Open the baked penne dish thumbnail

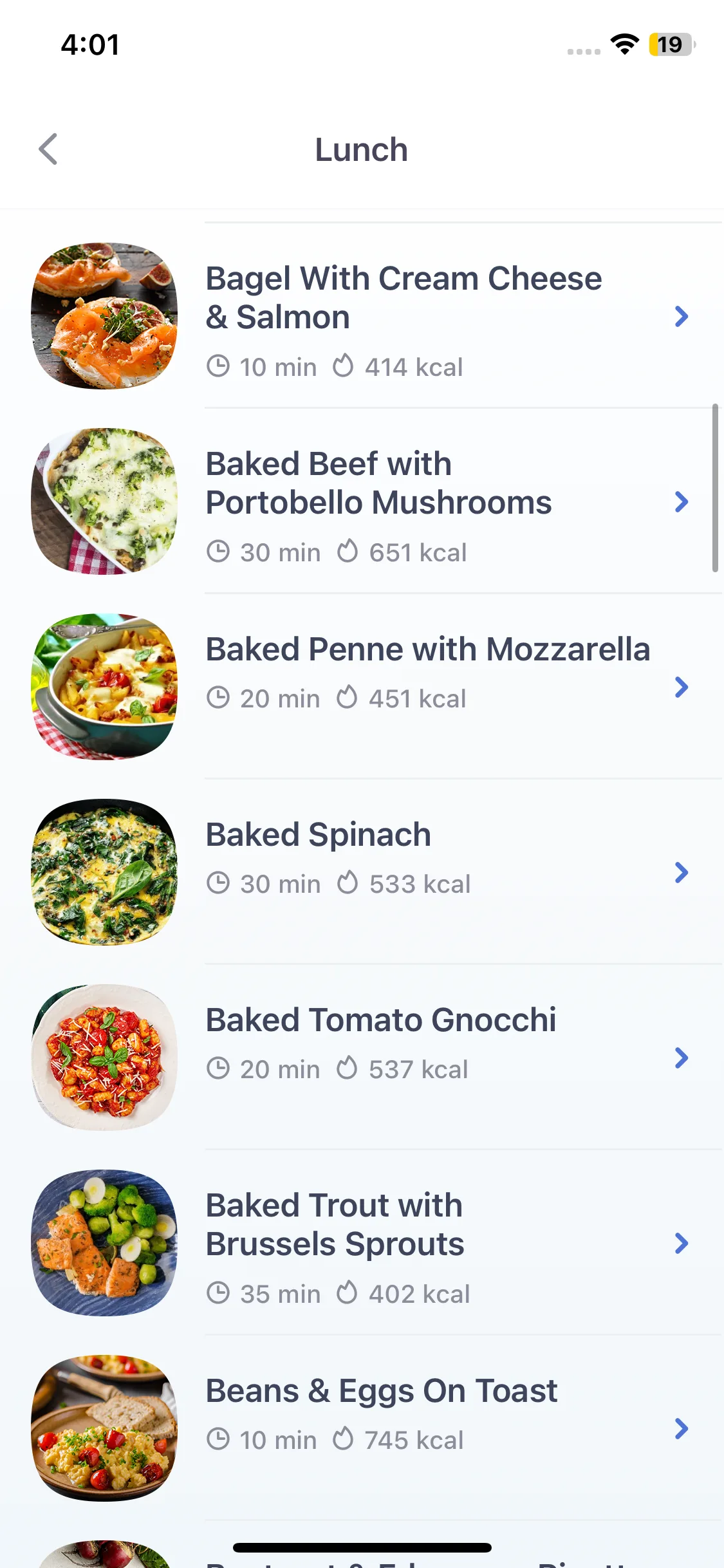coord(104,687)
